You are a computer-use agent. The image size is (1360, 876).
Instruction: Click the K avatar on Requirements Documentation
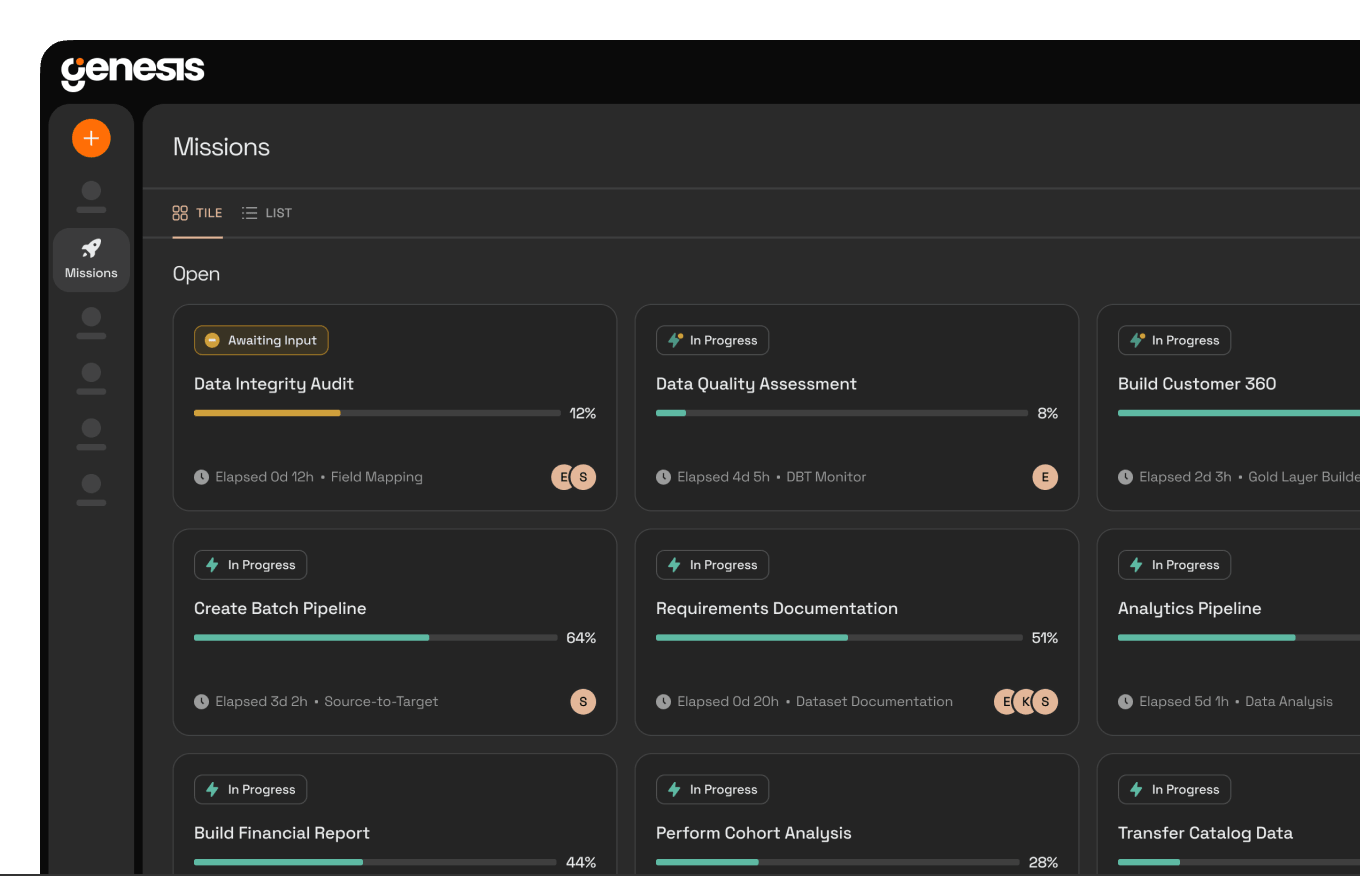pyautogui.click(x=1025, y=702)
